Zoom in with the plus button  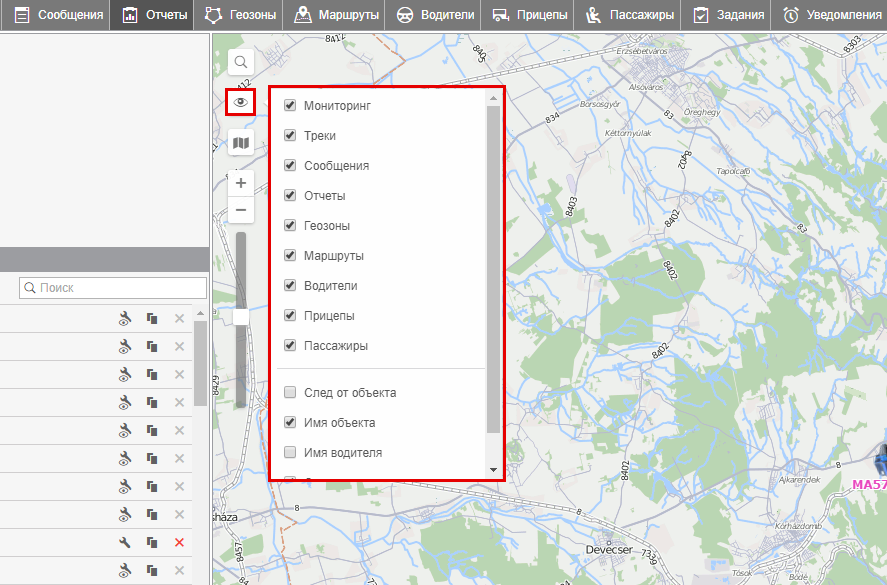point(241,184)
